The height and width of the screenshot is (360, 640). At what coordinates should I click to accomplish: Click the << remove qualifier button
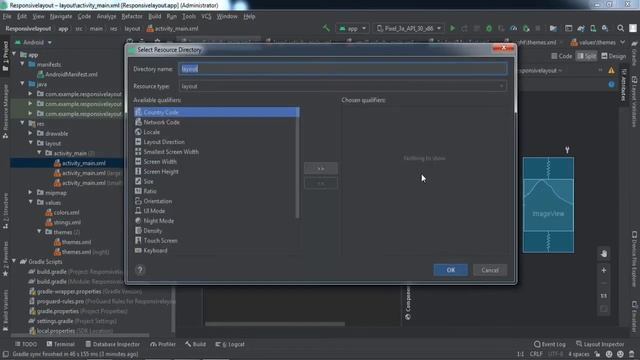point(321,183)
